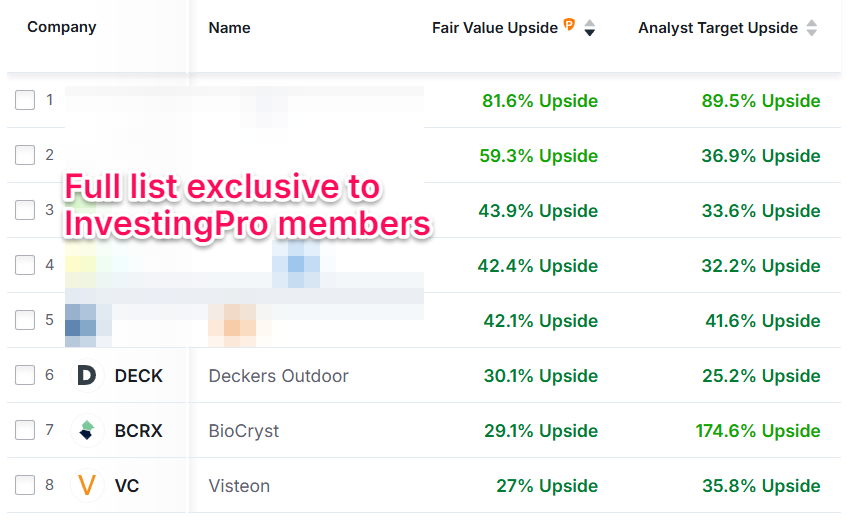Viewport: 848px width, 523px height.
Task: Click the InvestingPro badge beside Fair Value Upside
Action: pos(570,26)
